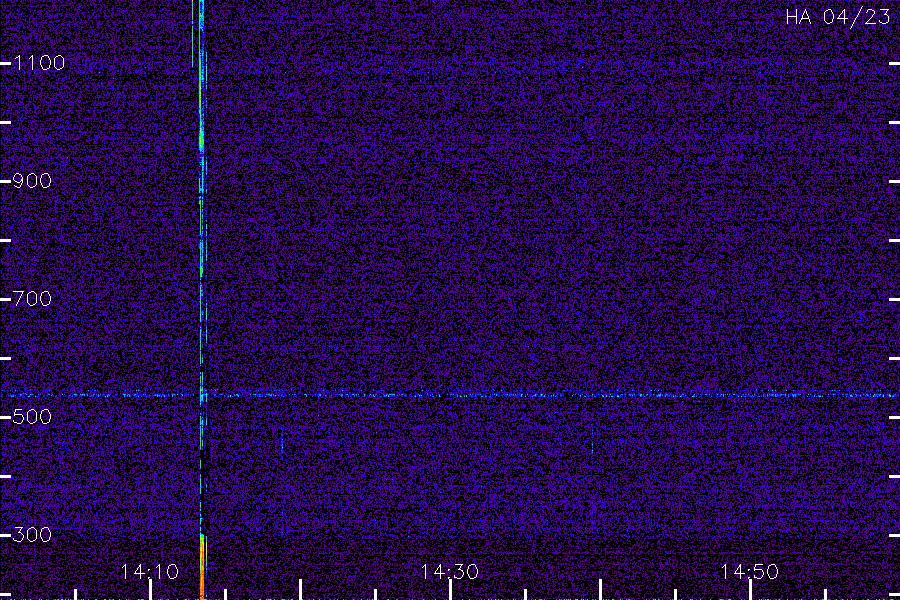The image size is (900, 600).
Task: Click the 14:10 time axis label
Action: coord(150,572)
